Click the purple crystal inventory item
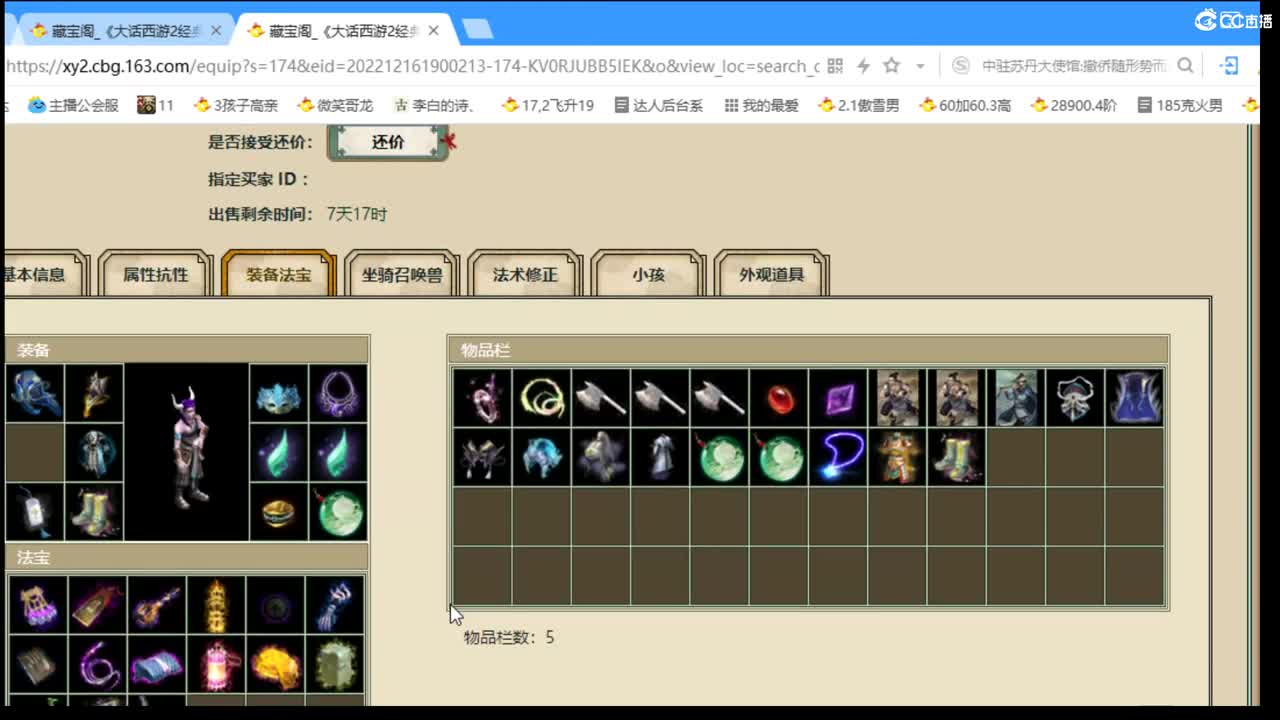The image size is (1280, 720). click(838, 398)
